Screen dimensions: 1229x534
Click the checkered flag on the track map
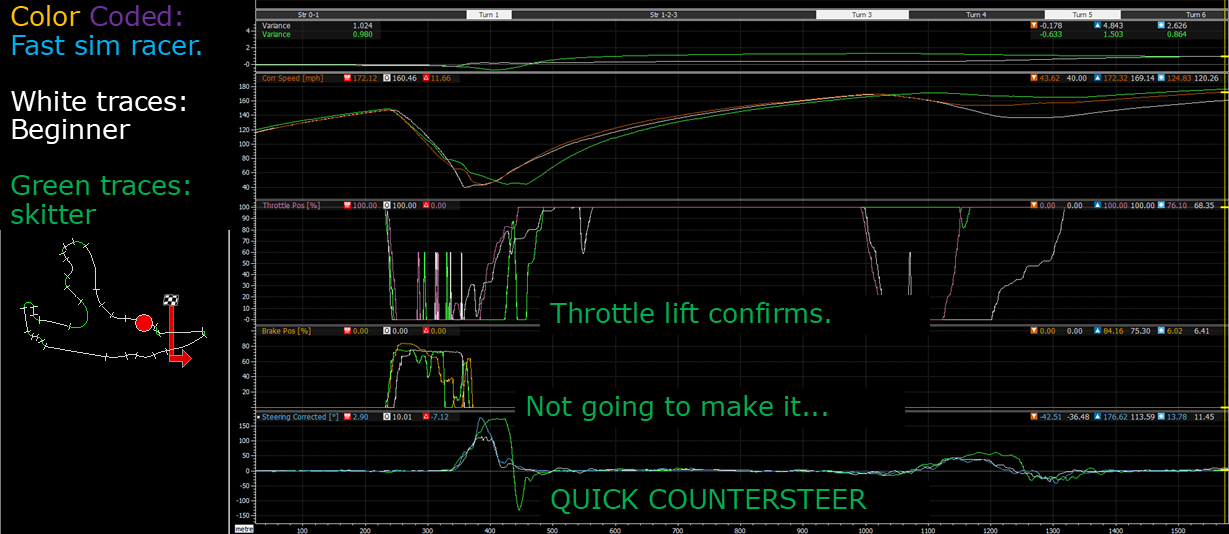(171, 300)
